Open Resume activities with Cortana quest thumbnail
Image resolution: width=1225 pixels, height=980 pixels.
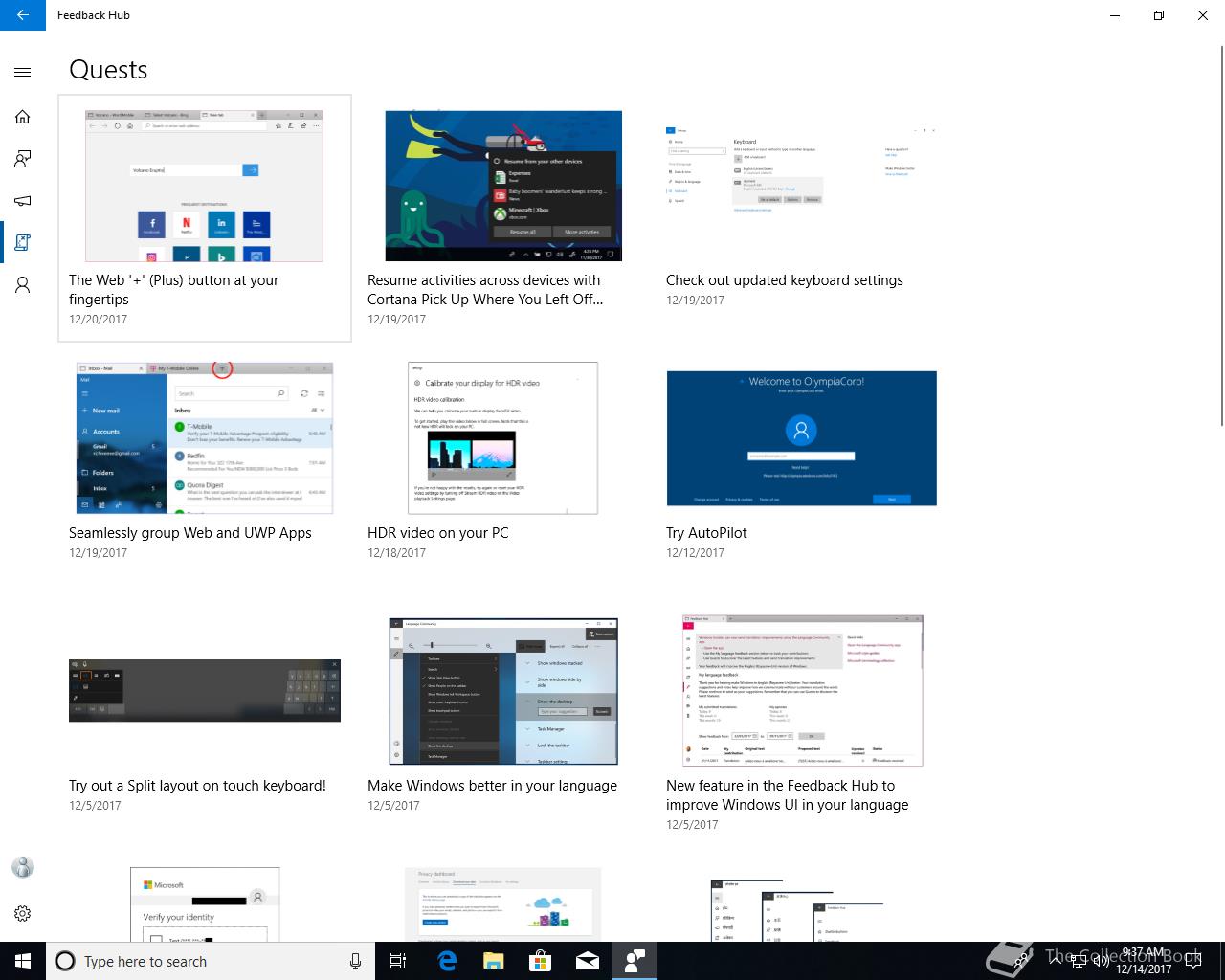pos(503,186)
